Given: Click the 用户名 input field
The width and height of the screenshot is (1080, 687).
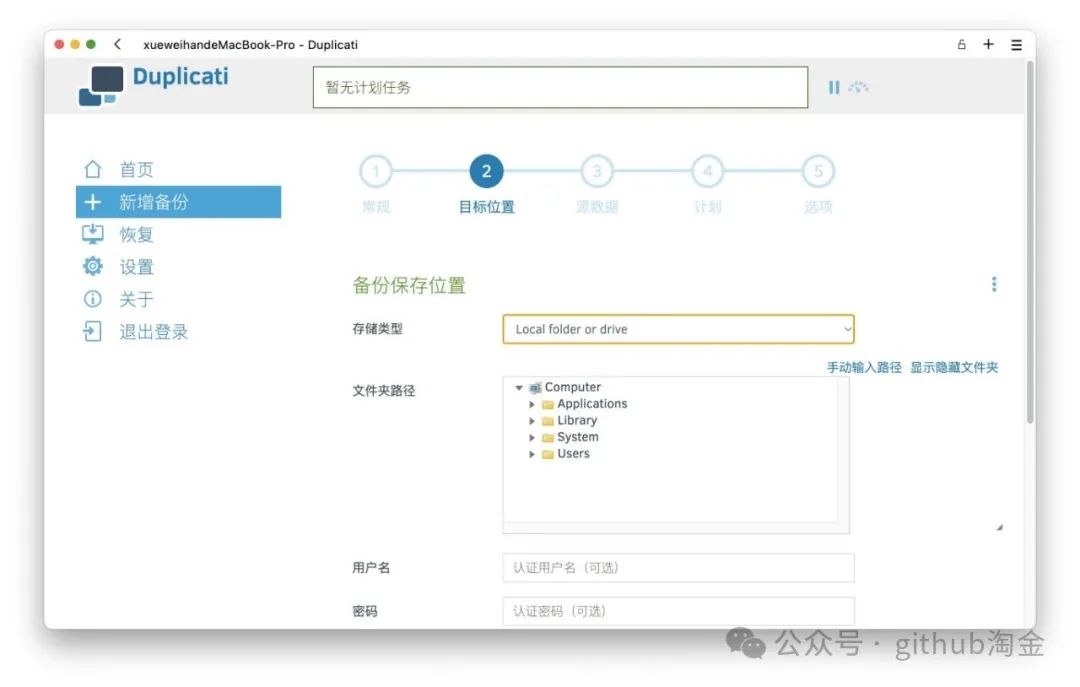Looking at the screenshot, I should point(678,568).
